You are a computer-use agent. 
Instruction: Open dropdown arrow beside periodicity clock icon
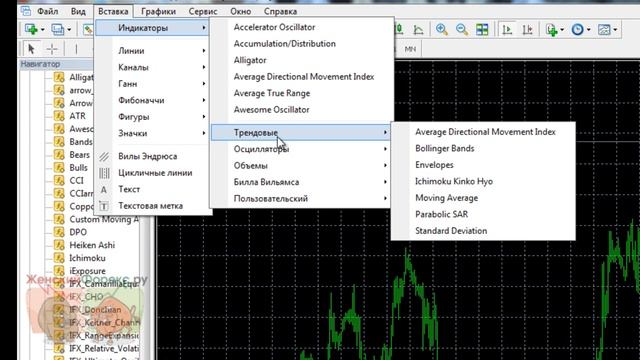click(x=589, y=29)
